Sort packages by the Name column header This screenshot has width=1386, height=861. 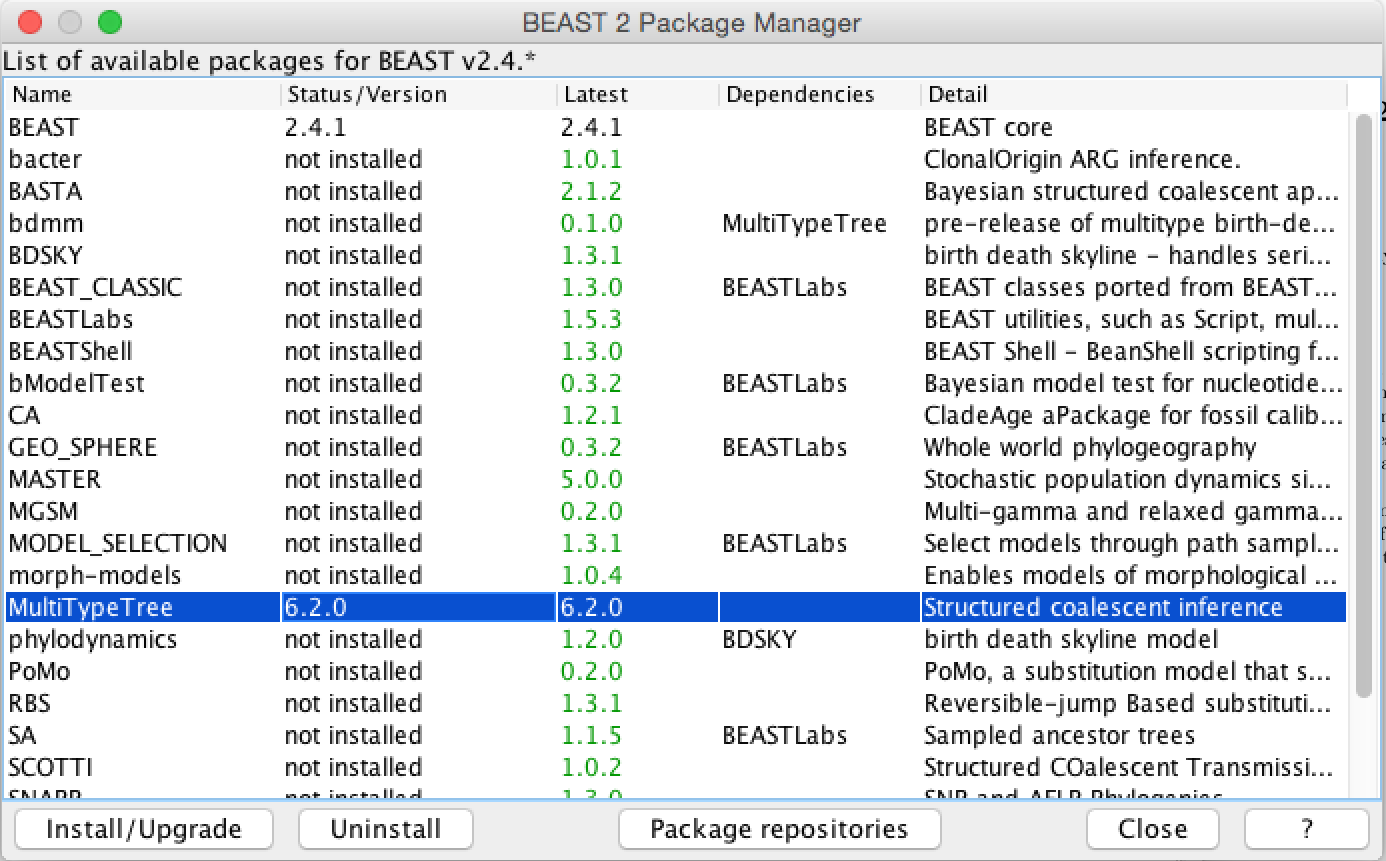[143, 95]
